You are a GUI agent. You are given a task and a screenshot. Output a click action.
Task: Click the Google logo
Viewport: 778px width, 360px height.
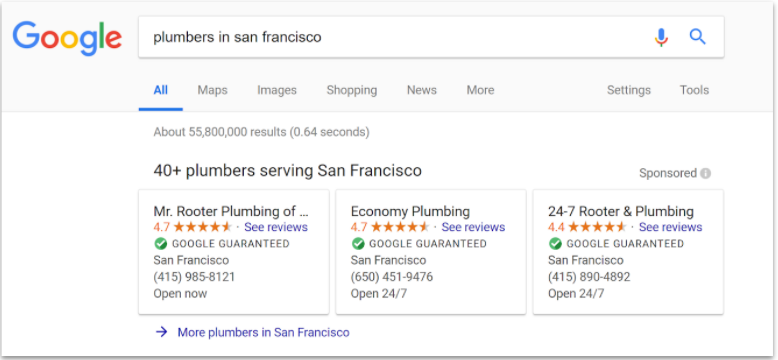click(x=67, y=39)
